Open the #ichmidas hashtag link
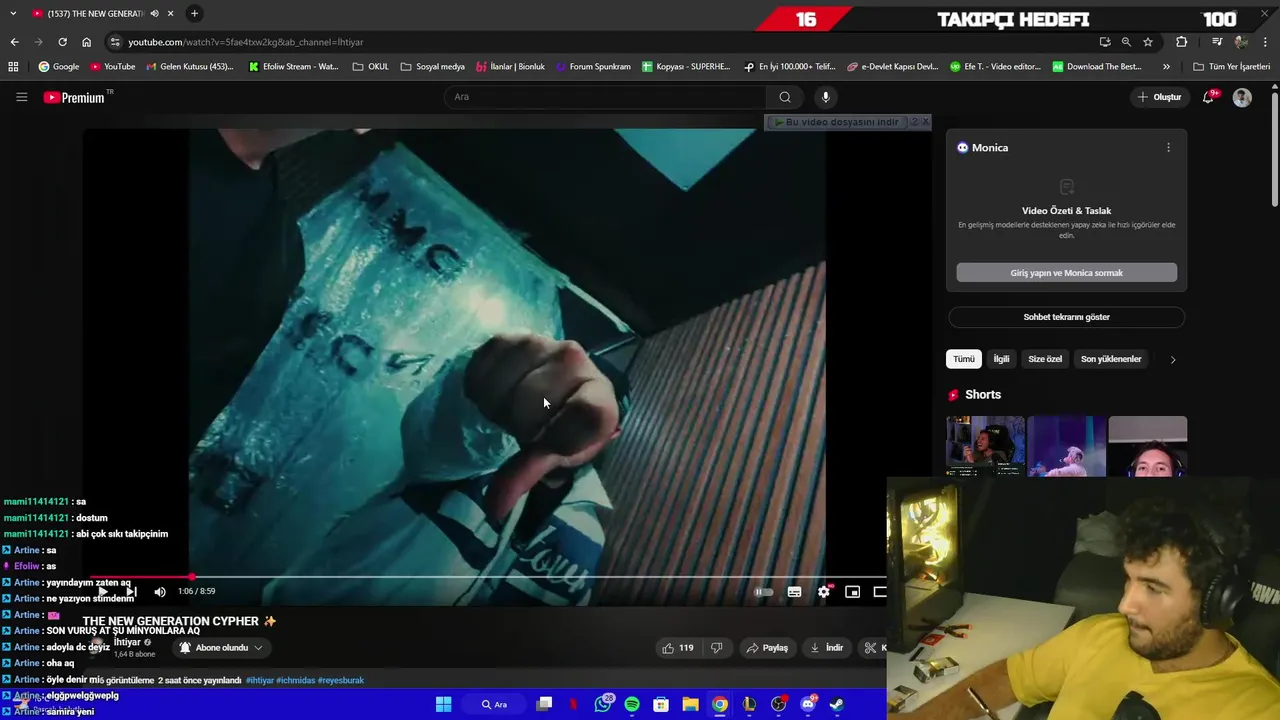 295,680
